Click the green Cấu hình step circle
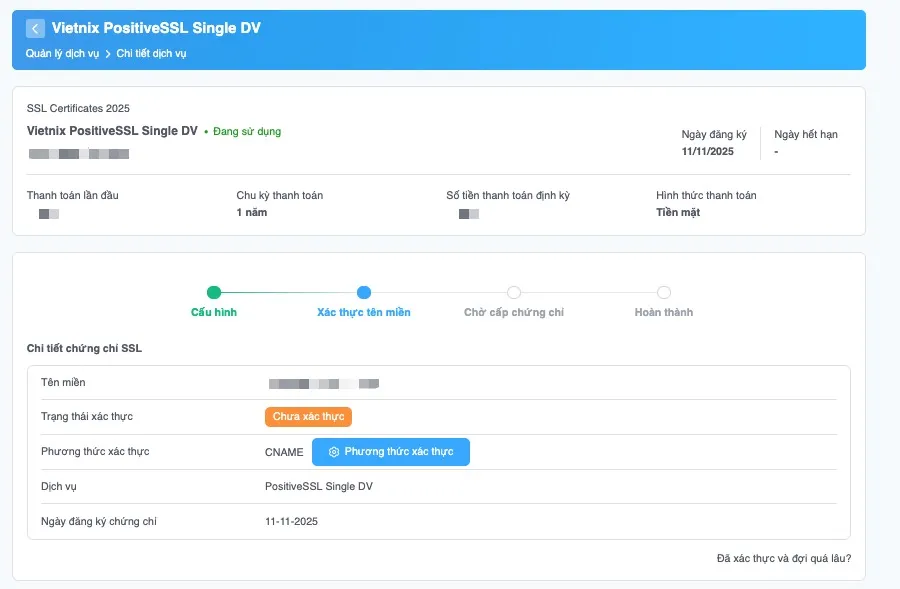Viewport: 900px width, 589px height. [x=214, y=293]
